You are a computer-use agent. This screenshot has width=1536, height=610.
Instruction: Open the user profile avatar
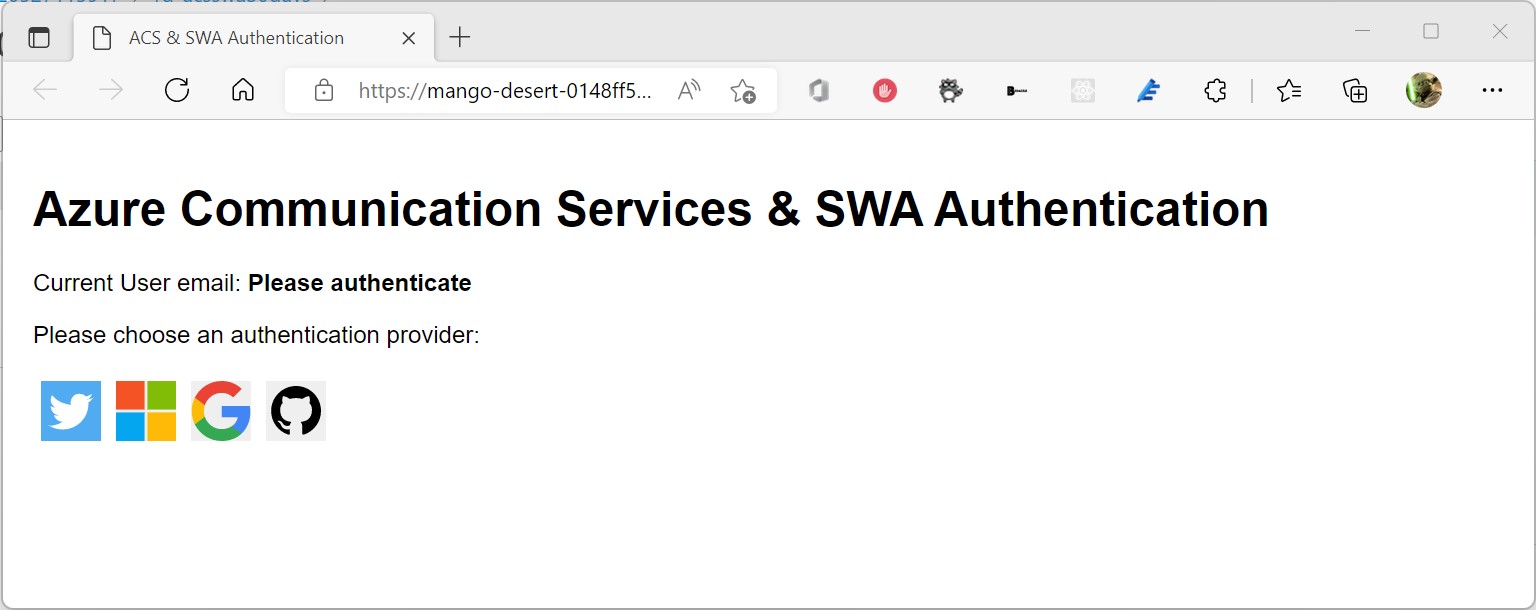click(1424, 90)
